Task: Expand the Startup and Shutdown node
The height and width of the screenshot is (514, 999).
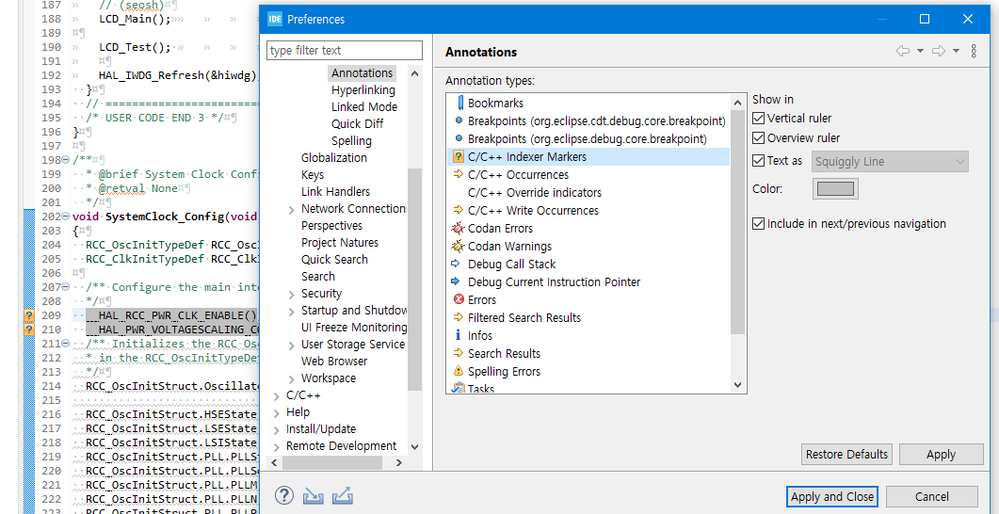Action: 291,311
